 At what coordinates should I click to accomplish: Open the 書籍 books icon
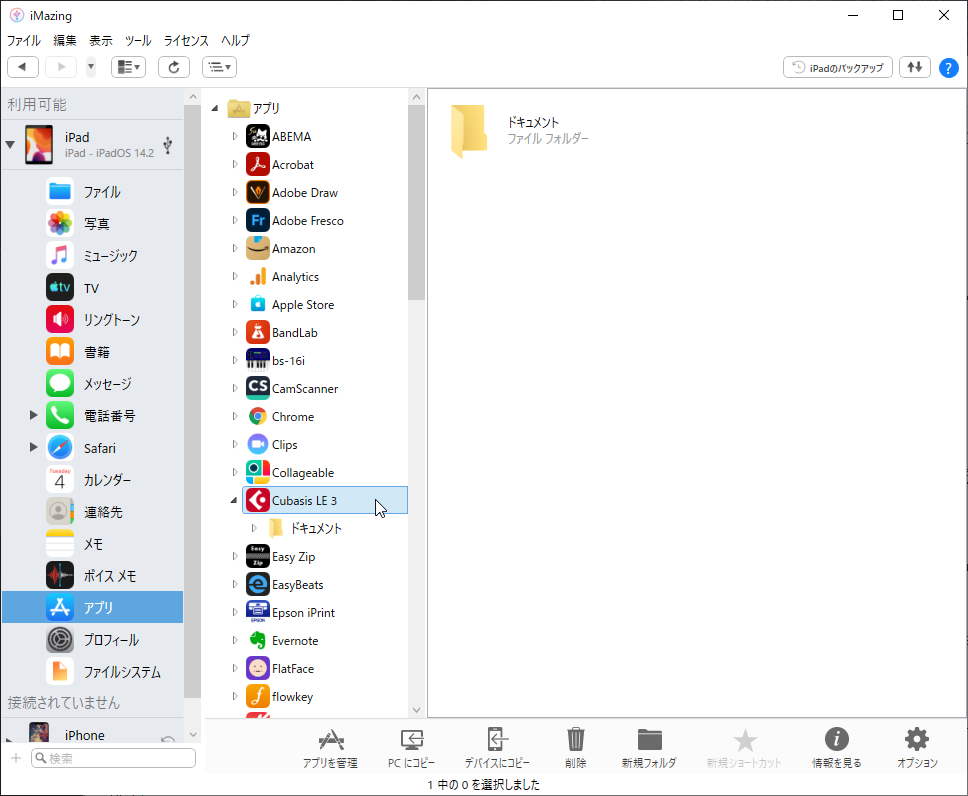(60, 351)
